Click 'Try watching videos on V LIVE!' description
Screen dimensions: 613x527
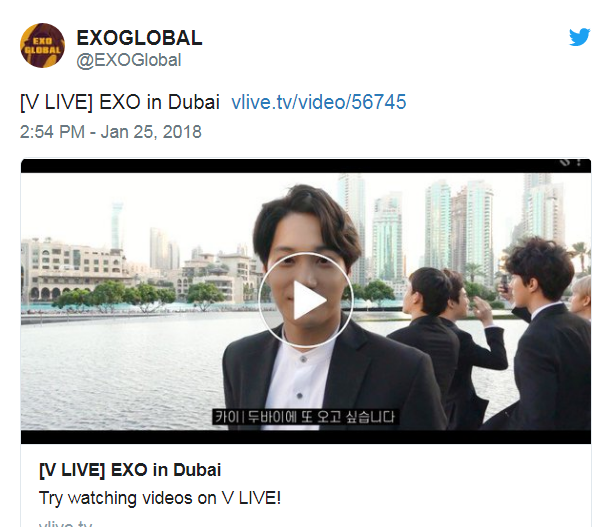click(x=160, y=498)
